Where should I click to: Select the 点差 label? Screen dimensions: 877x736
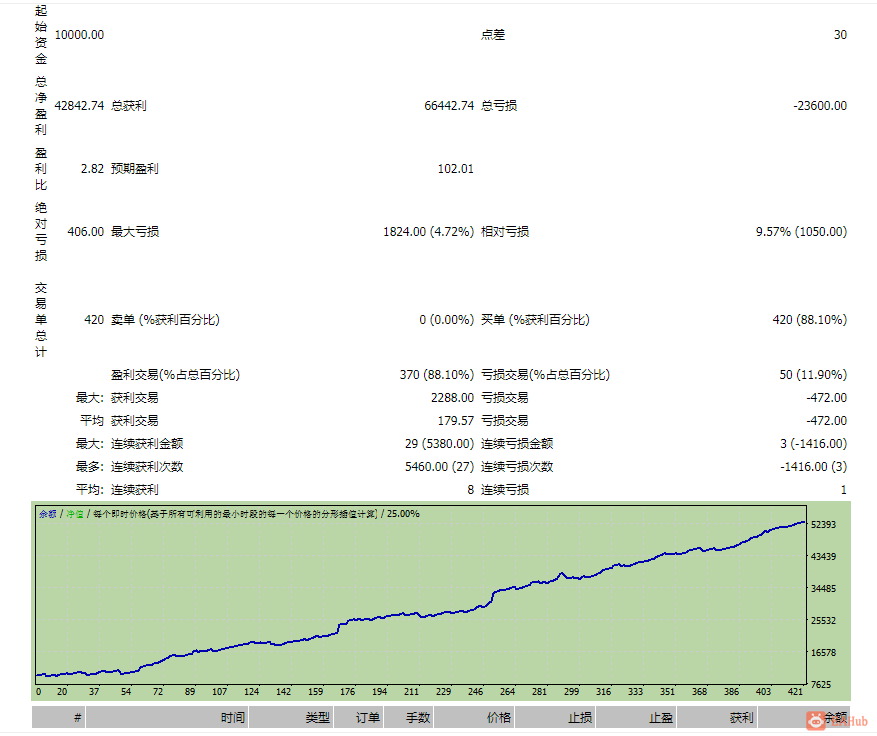(x=493, y=35)
